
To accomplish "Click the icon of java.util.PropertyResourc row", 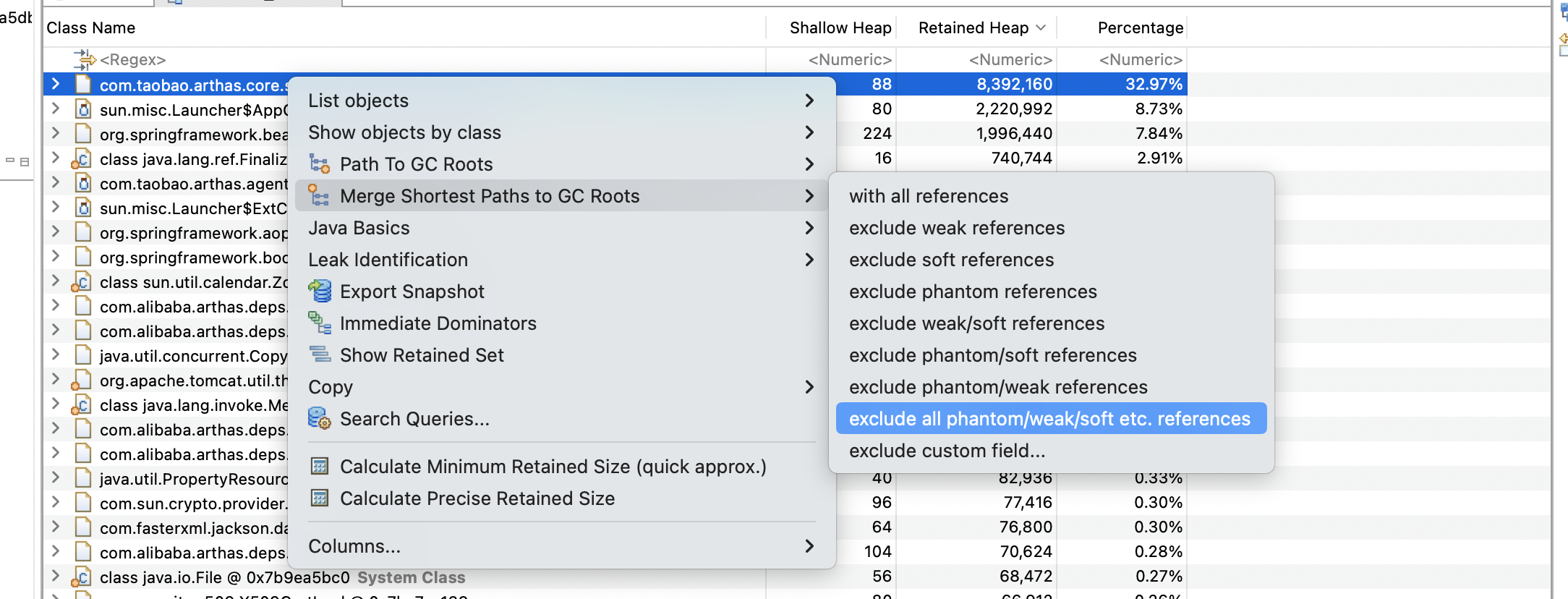I will coord(84,478).
